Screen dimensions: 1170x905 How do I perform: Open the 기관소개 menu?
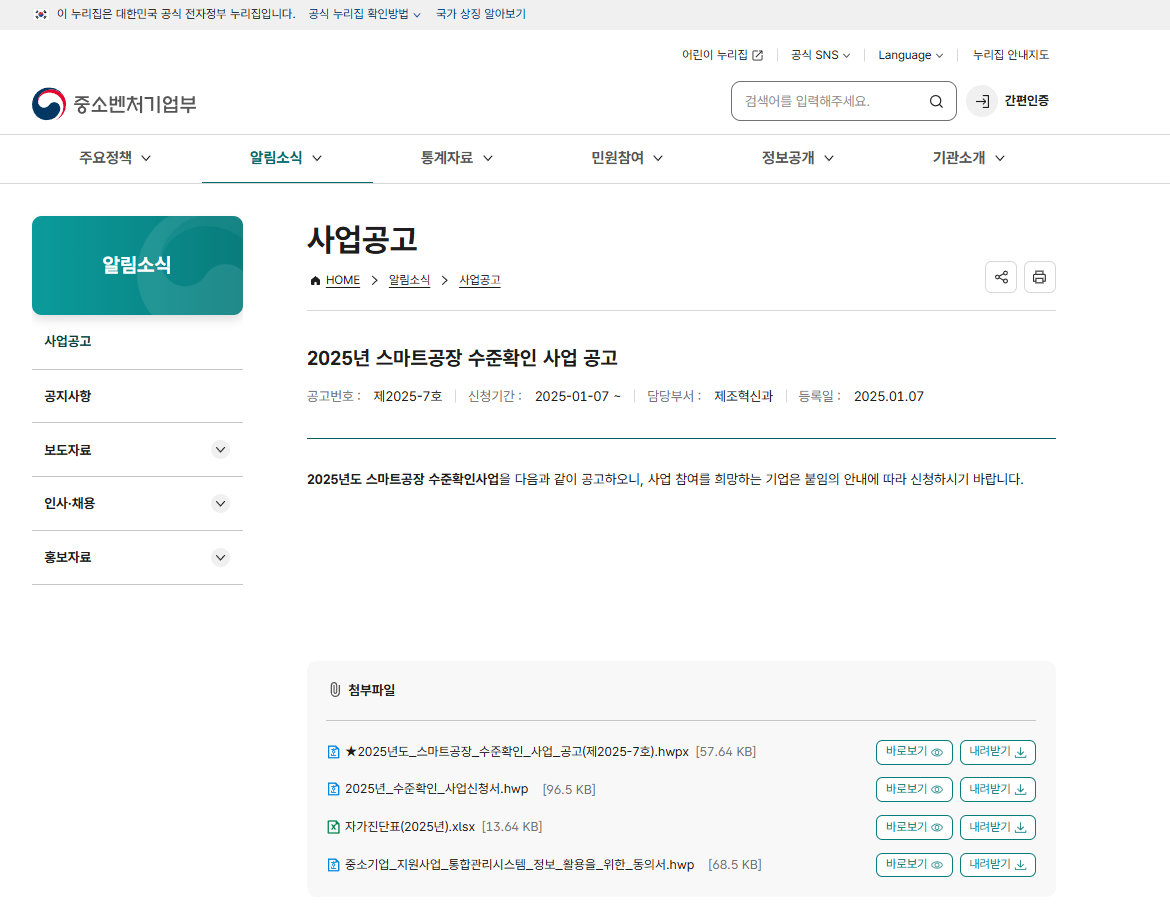969,158
